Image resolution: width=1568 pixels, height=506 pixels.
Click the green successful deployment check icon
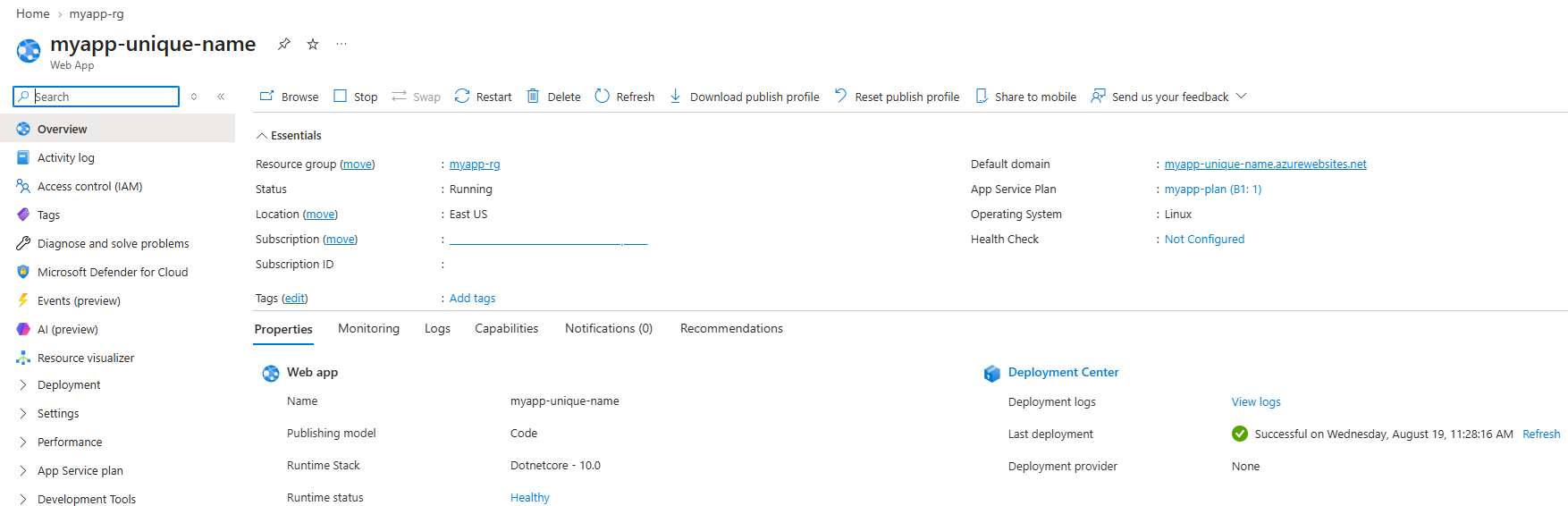coord(1239,434)
